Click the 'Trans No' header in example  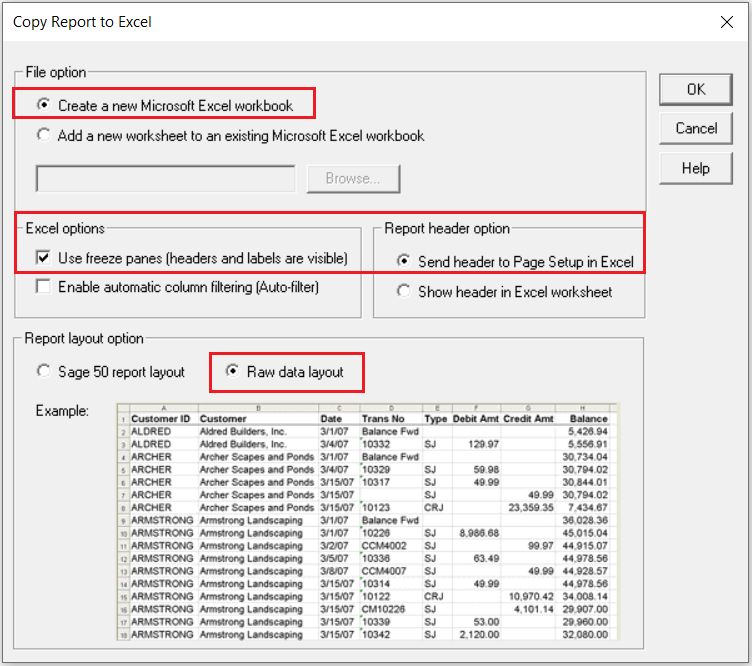(383, 419)
